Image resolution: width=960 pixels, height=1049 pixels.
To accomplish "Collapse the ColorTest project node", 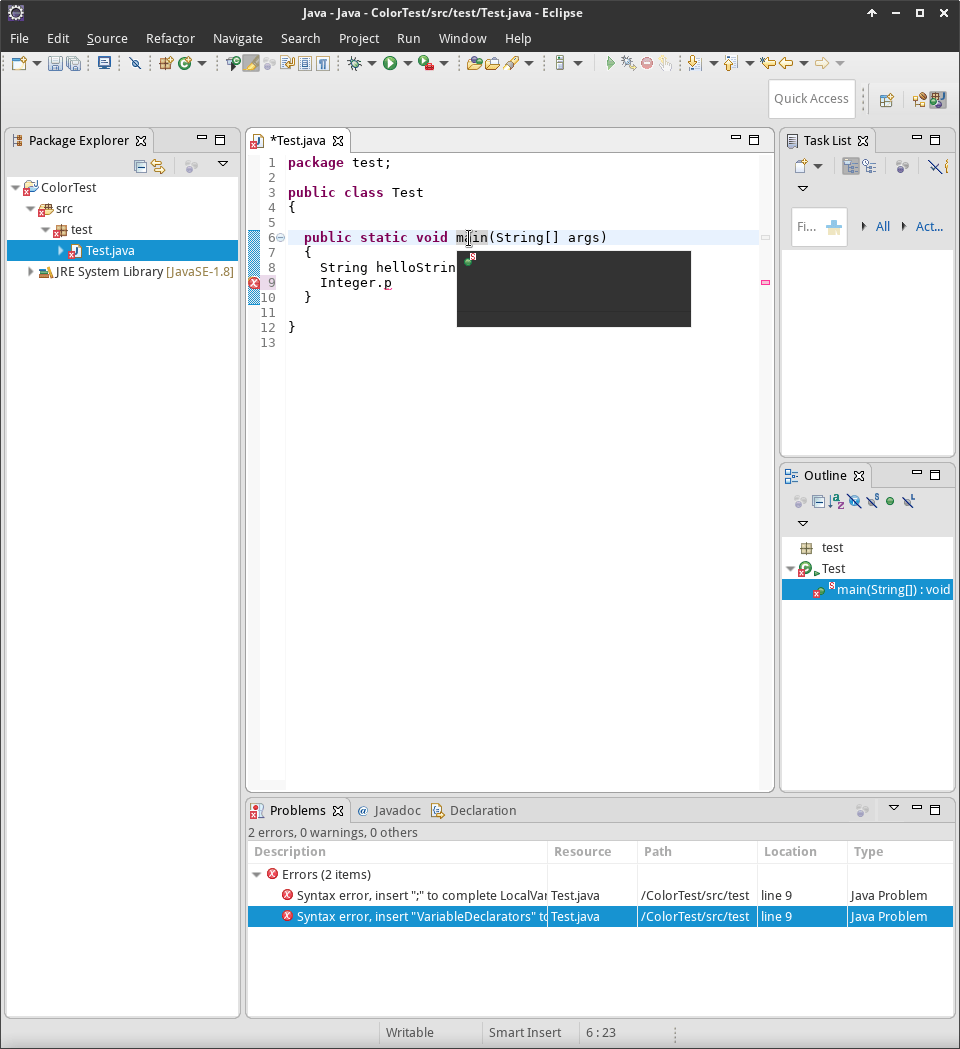I will [15, 188].
